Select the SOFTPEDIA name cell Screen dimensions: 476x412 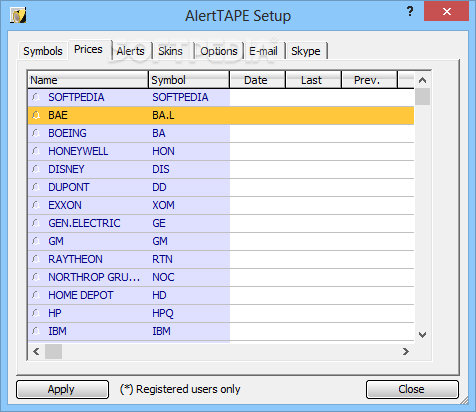coord(88,97)
